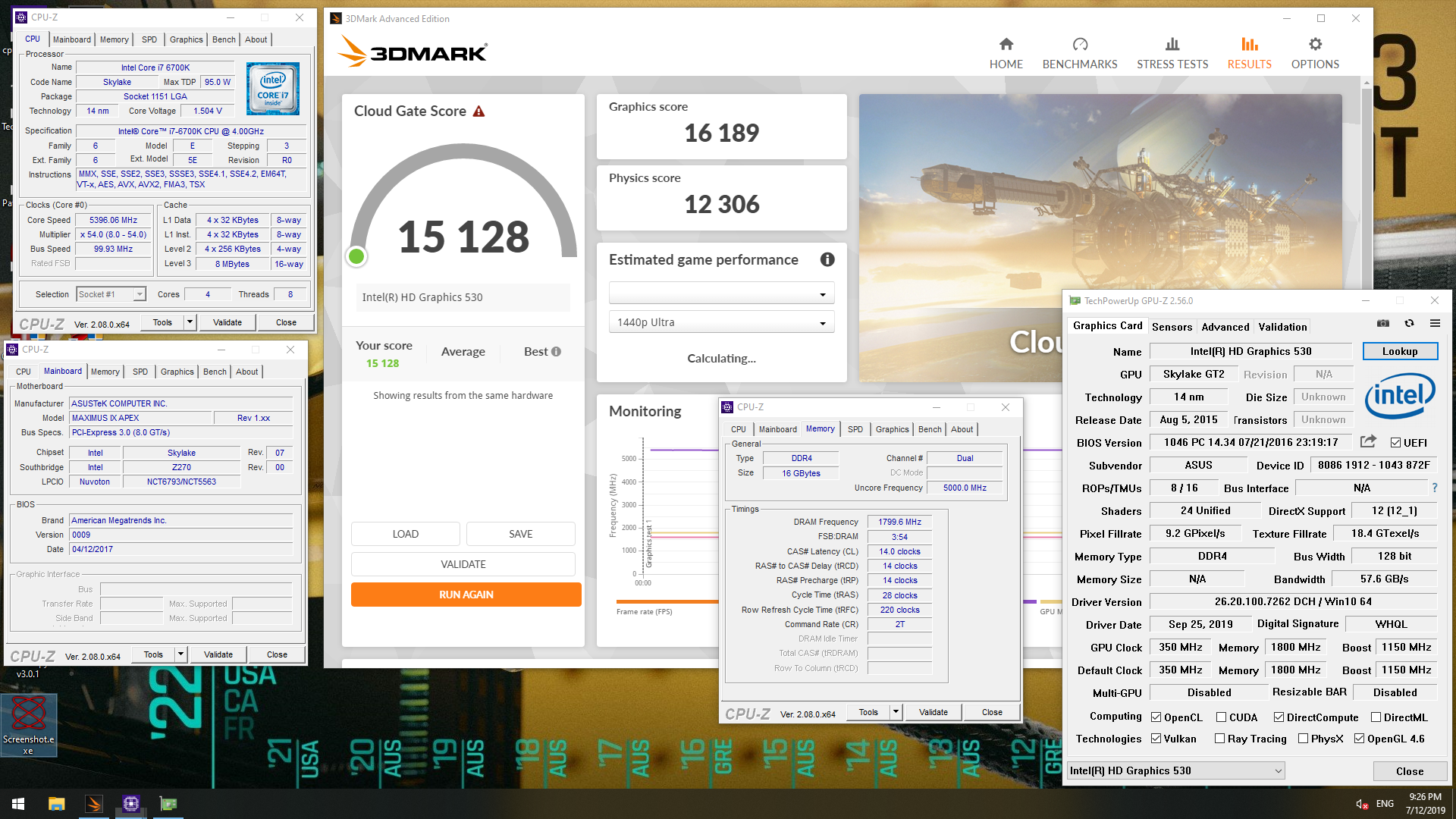The width and height of the screenshot is (1456, 819).
Task: Click the Core Speed value field
Action: [x=113, y=220]
